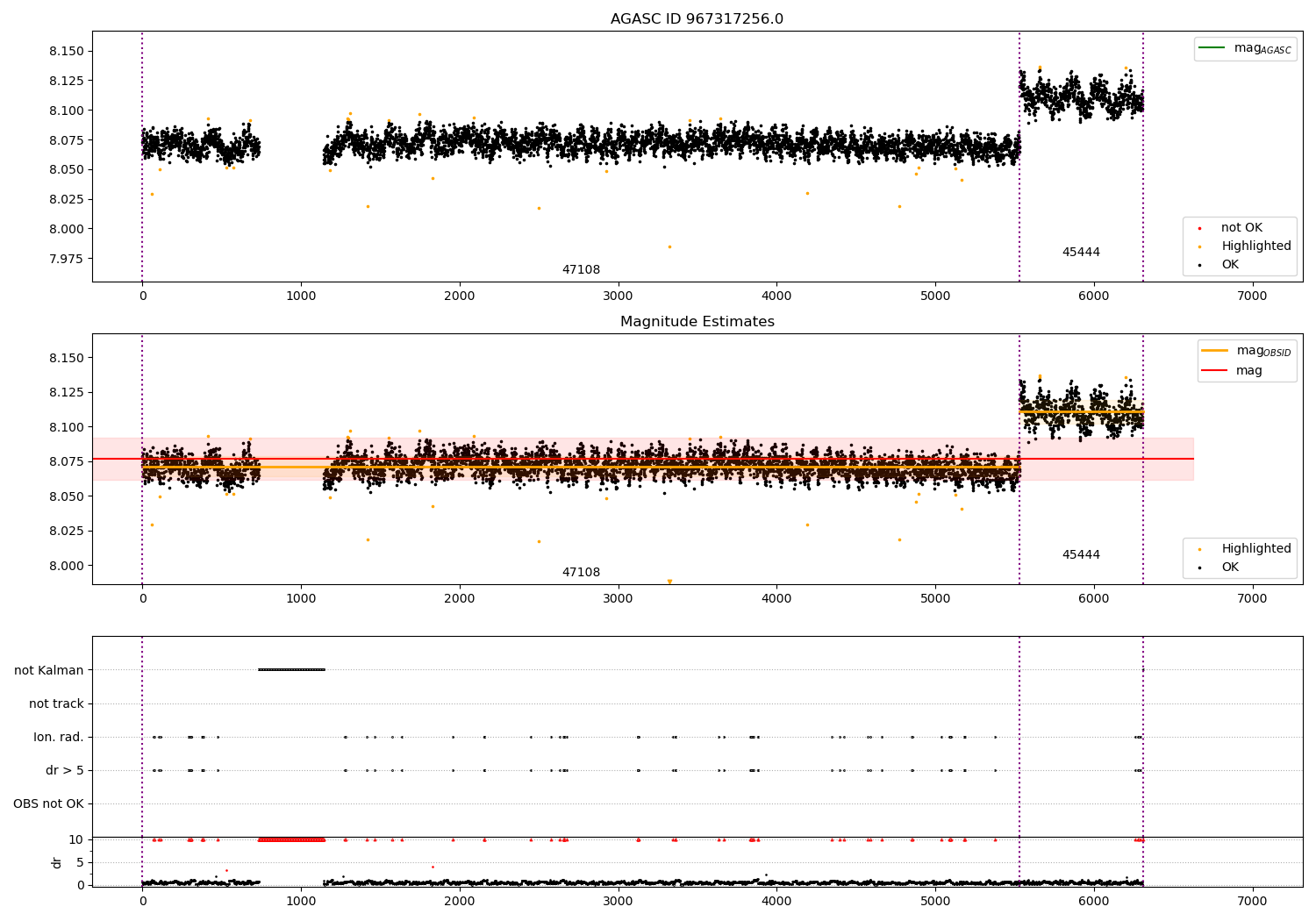
Task: Select the mag OBSID legend entry in the middle plot
Action: [1246, 351]
